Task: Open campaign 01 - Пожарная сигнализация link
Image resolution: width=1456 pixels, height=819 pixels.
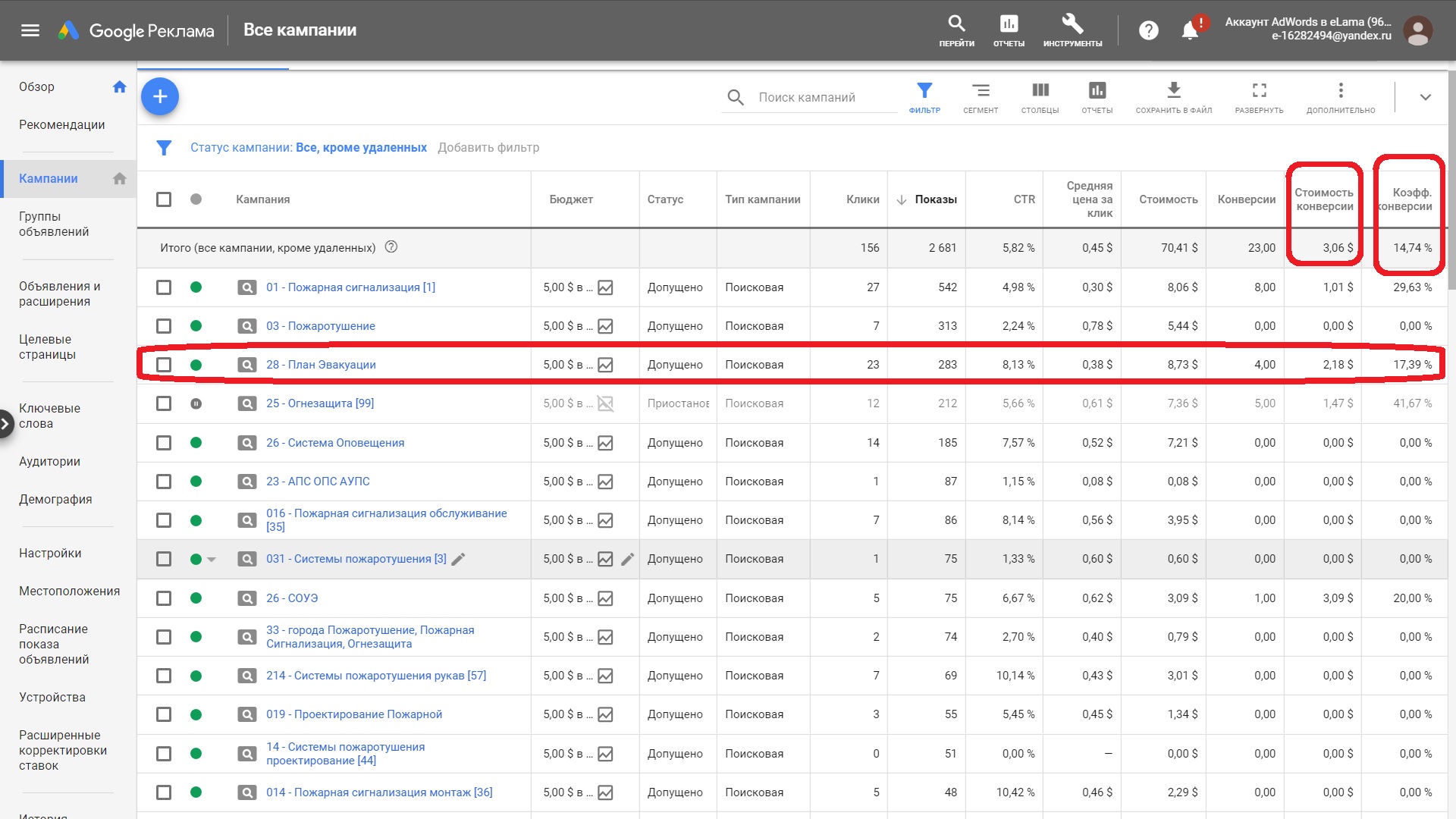Action: 350,287
